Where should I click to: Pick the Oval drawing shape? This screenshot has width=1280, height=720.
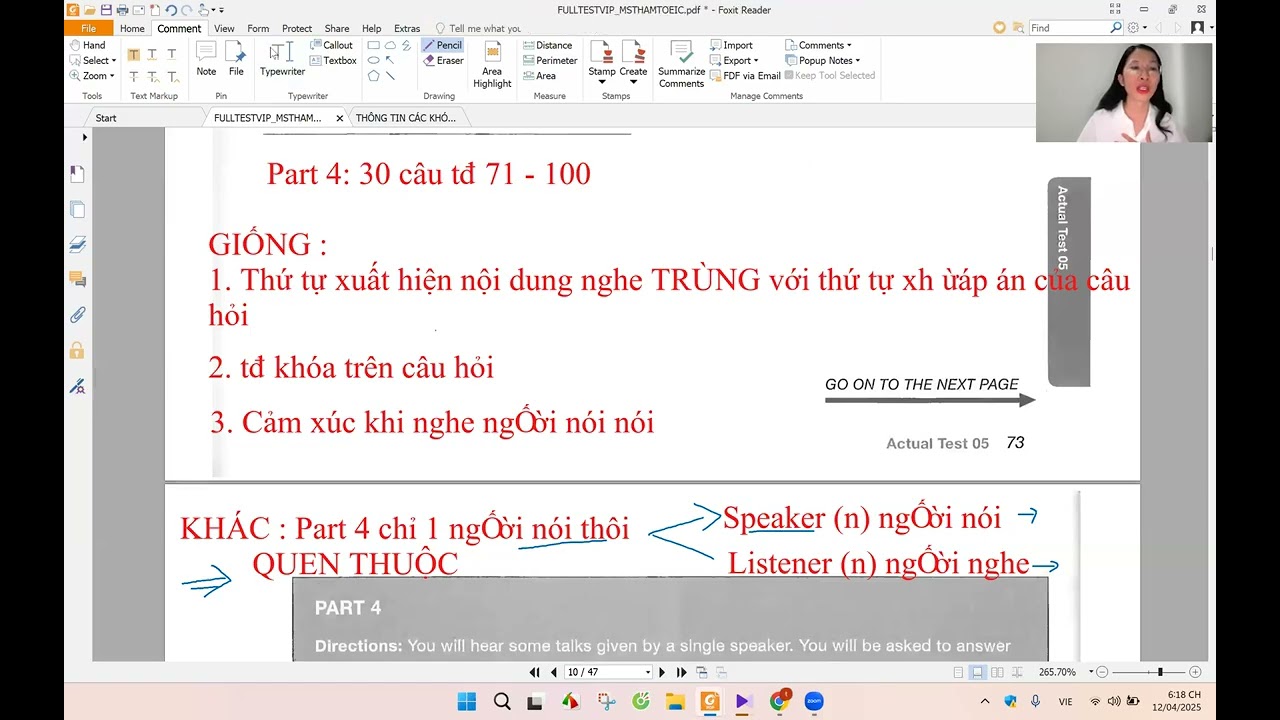373,60
